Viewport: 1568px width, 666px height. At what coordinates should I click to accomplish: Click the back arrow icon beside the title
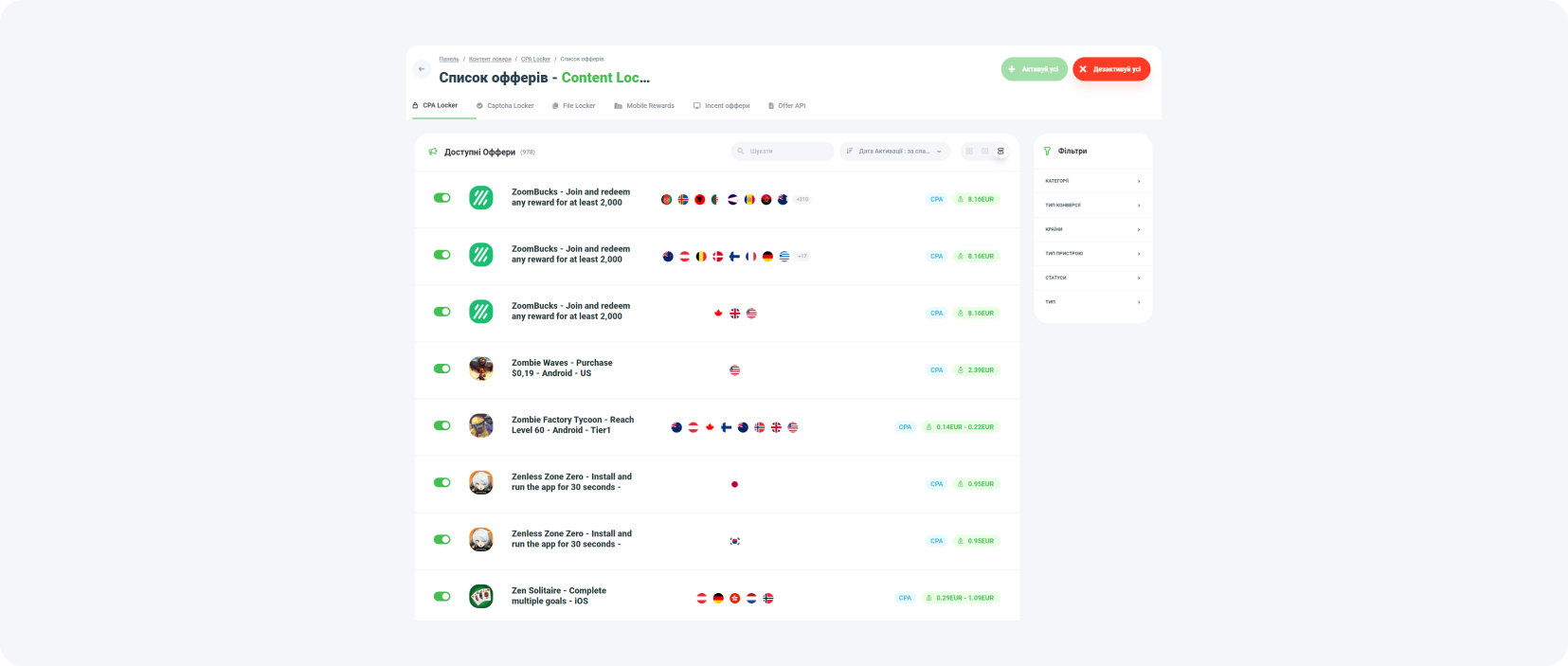point(422,69)
